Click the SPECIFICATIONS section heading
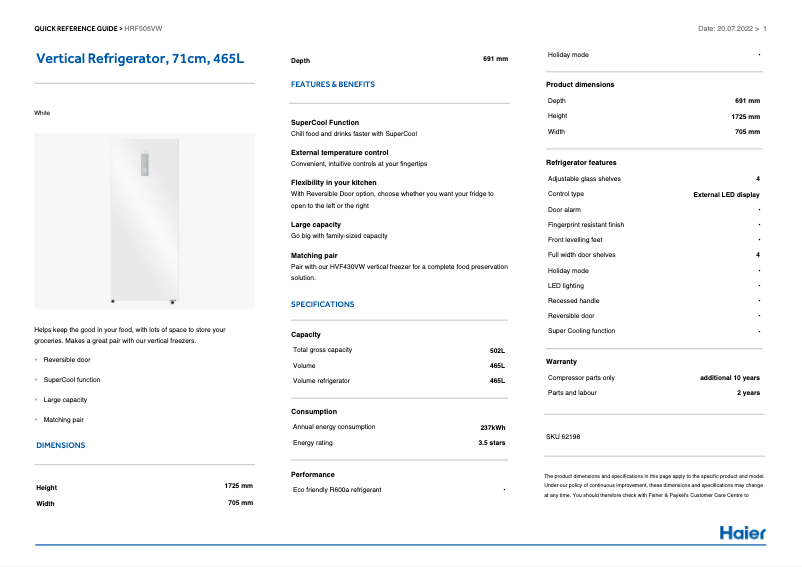This screenshot has height=567, width=802. (322, 304)
